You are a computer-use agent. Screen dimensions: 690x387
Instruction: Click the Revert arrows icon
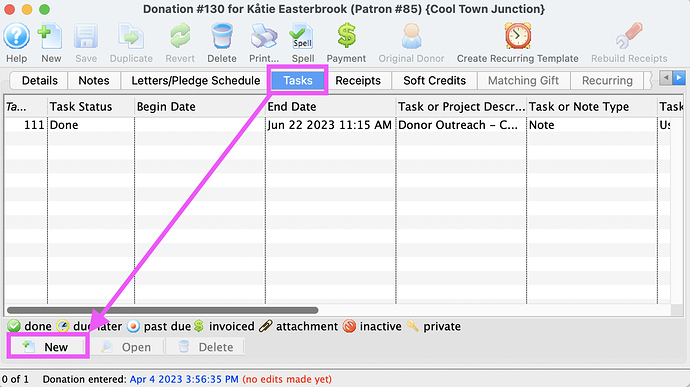pos(180,36)
